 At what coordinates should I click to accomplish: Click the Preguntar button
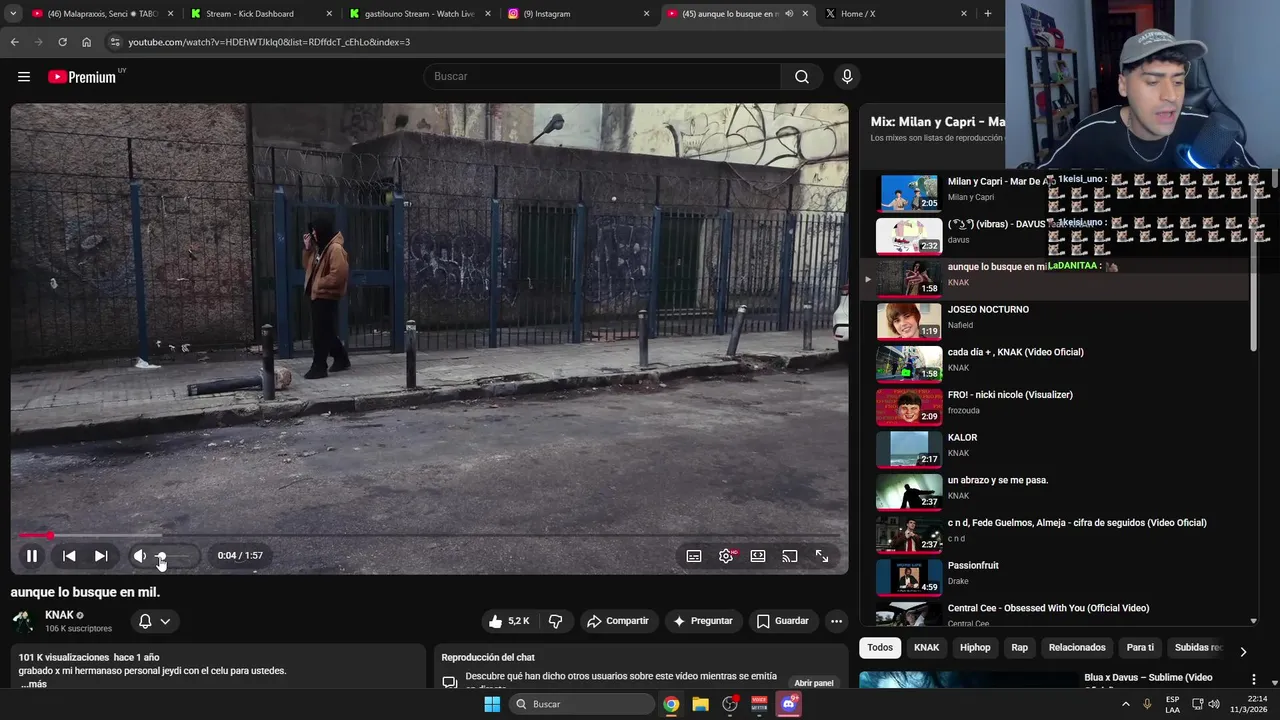(x=702, y=621)
